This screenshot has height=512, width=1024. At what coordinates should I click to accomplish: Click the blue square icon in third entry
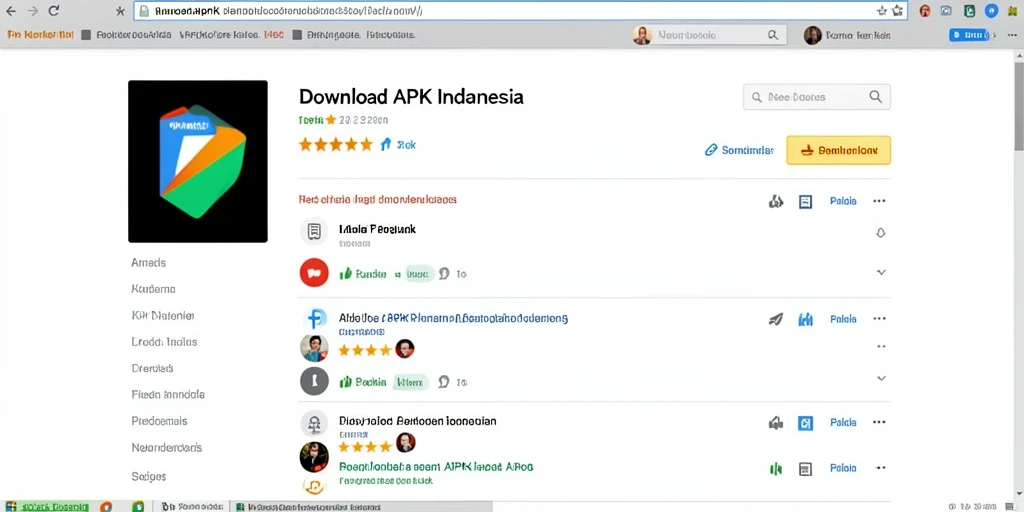coord(806,423)
